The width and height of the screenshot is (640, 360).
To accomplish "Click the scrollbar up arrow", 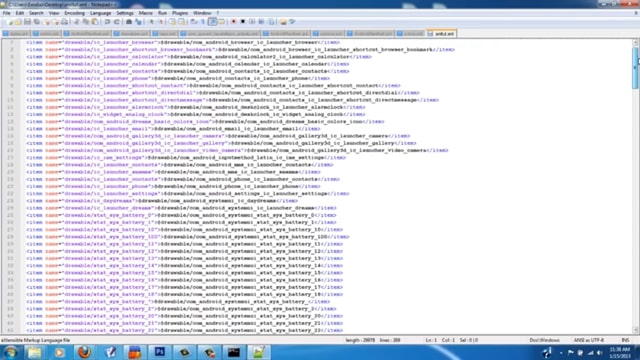I will coord(636,42).
